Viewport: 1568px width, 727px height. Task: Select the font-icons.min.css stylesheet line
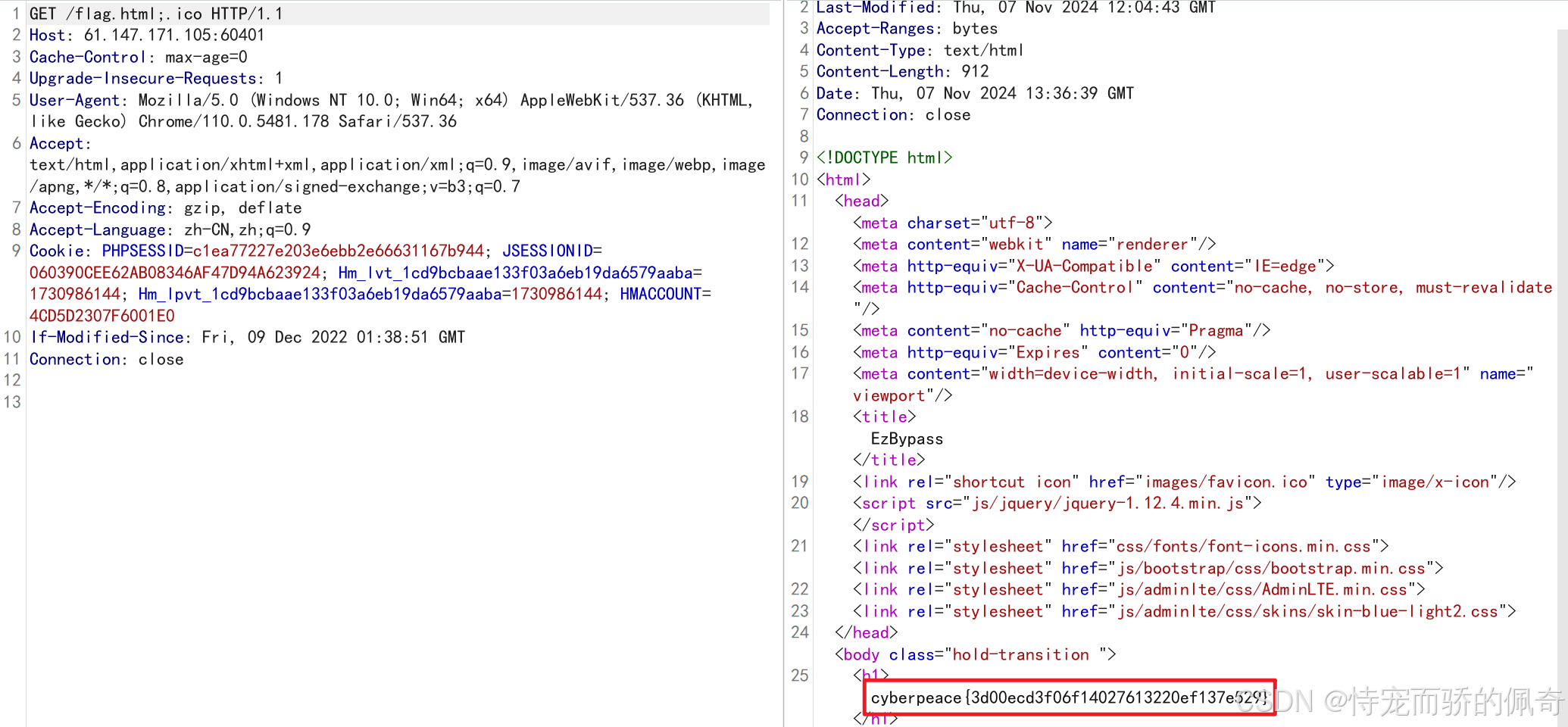1121,546
